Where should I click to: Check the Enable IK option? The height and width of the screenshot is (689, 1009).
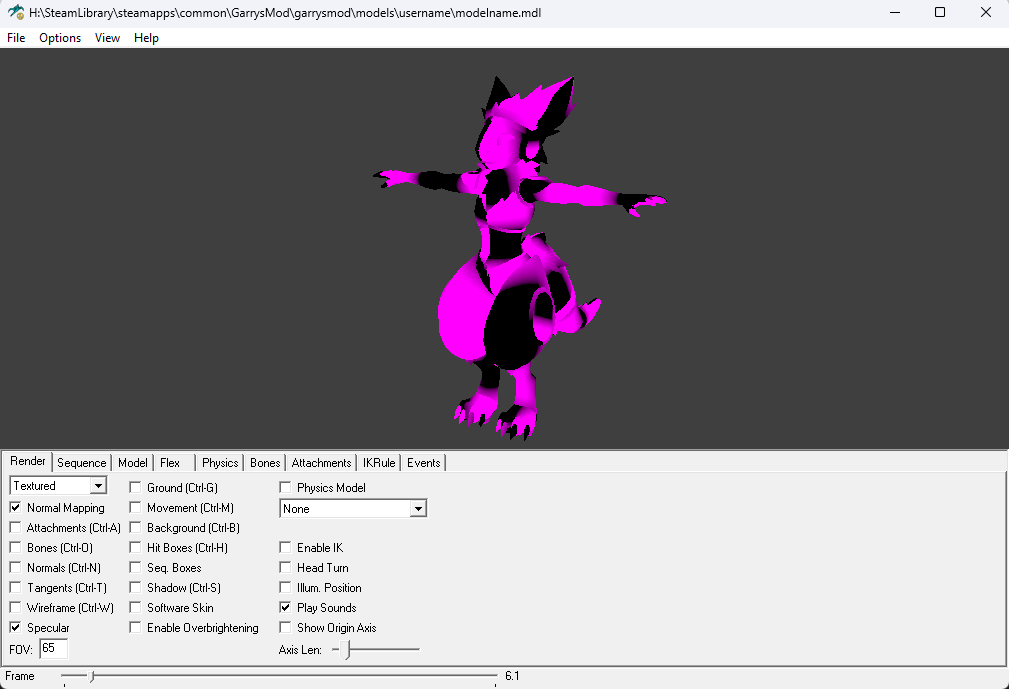click(x=285, y=547)
